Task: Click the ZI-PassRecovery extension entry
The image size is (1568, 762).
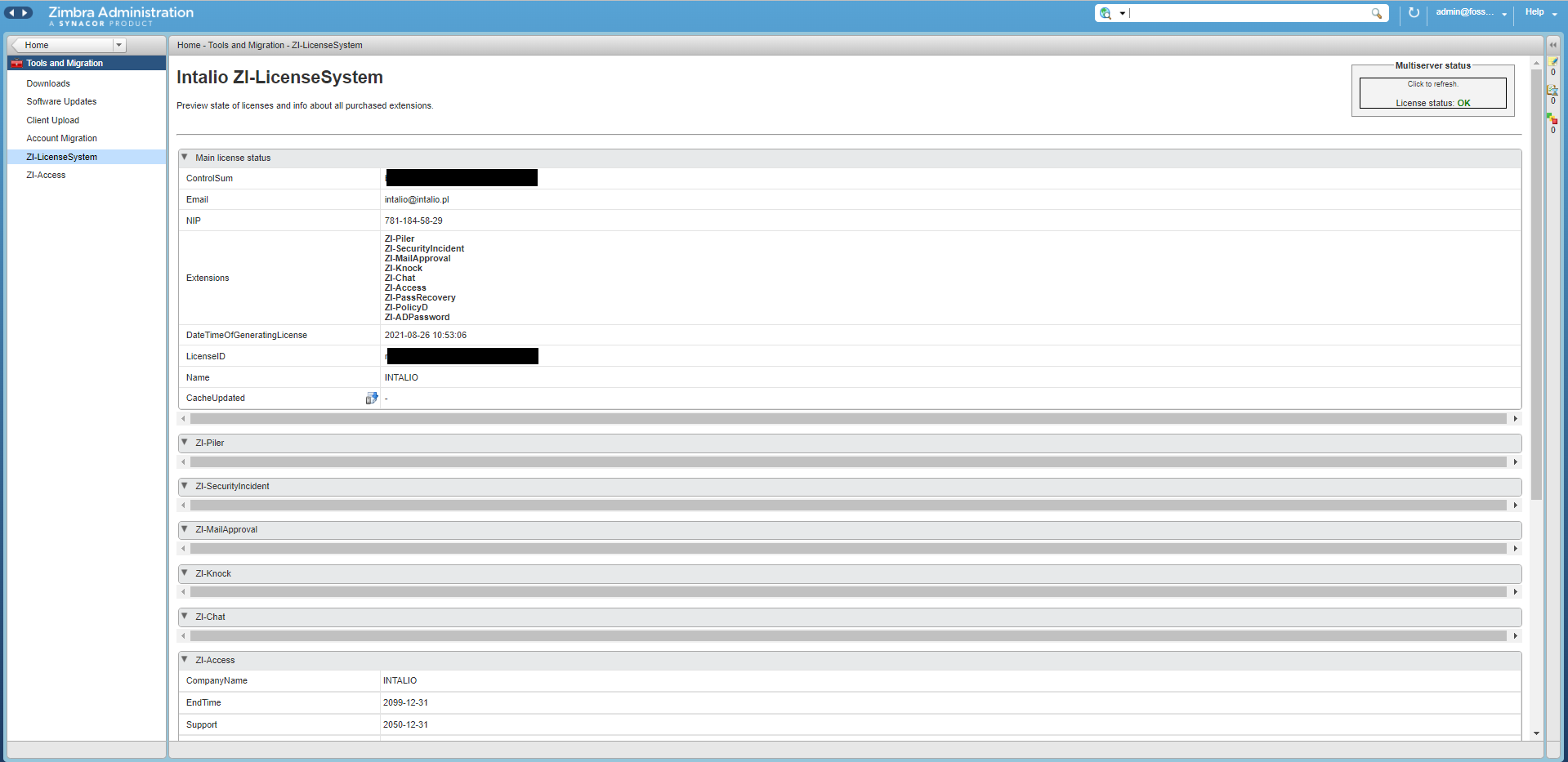Action: pyautogui.click(x=420, y=297)
